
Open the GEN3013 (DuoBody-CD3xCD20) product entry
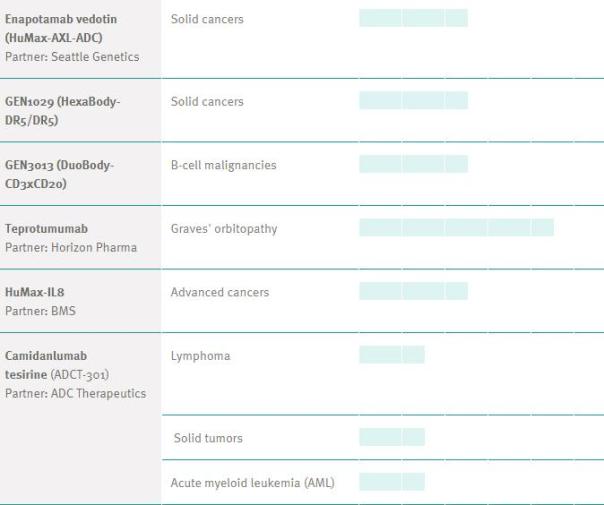pyautogui.click(x=62, y=173)
